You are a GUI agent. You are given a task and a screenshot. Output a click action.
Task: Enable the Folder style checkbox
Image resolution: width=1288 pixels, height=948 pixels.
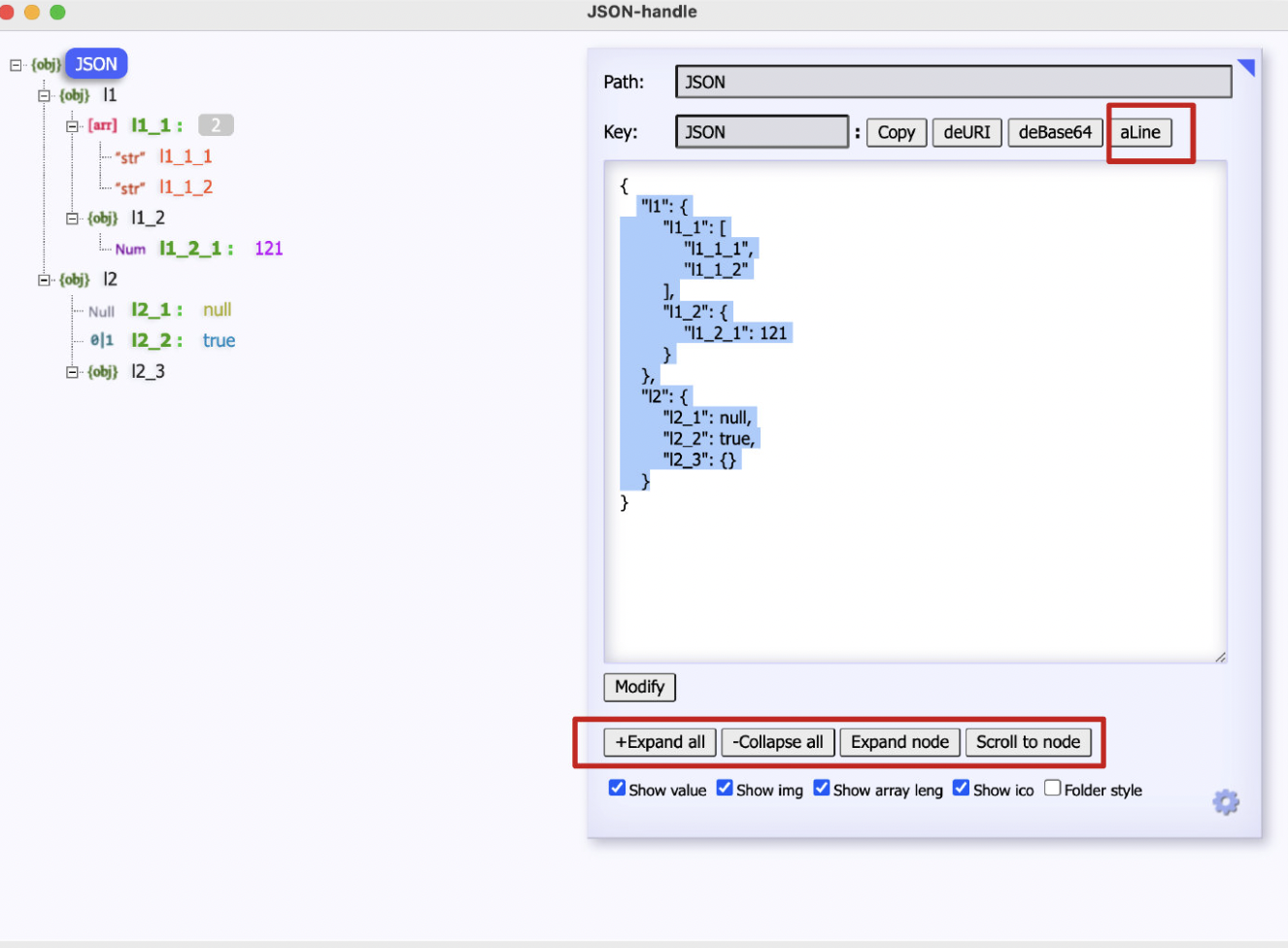pyautogui.click(x=1053, y=788)
